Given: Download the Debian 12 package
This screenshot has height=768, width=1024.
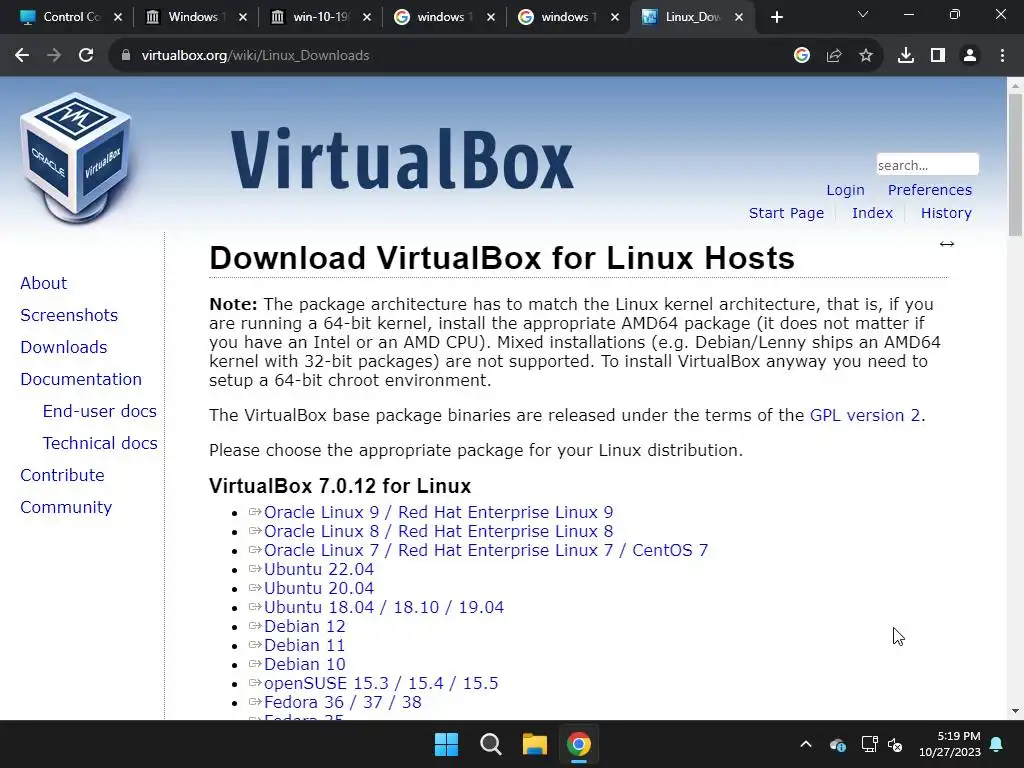Looking at the screenshot, I should 304,626.
